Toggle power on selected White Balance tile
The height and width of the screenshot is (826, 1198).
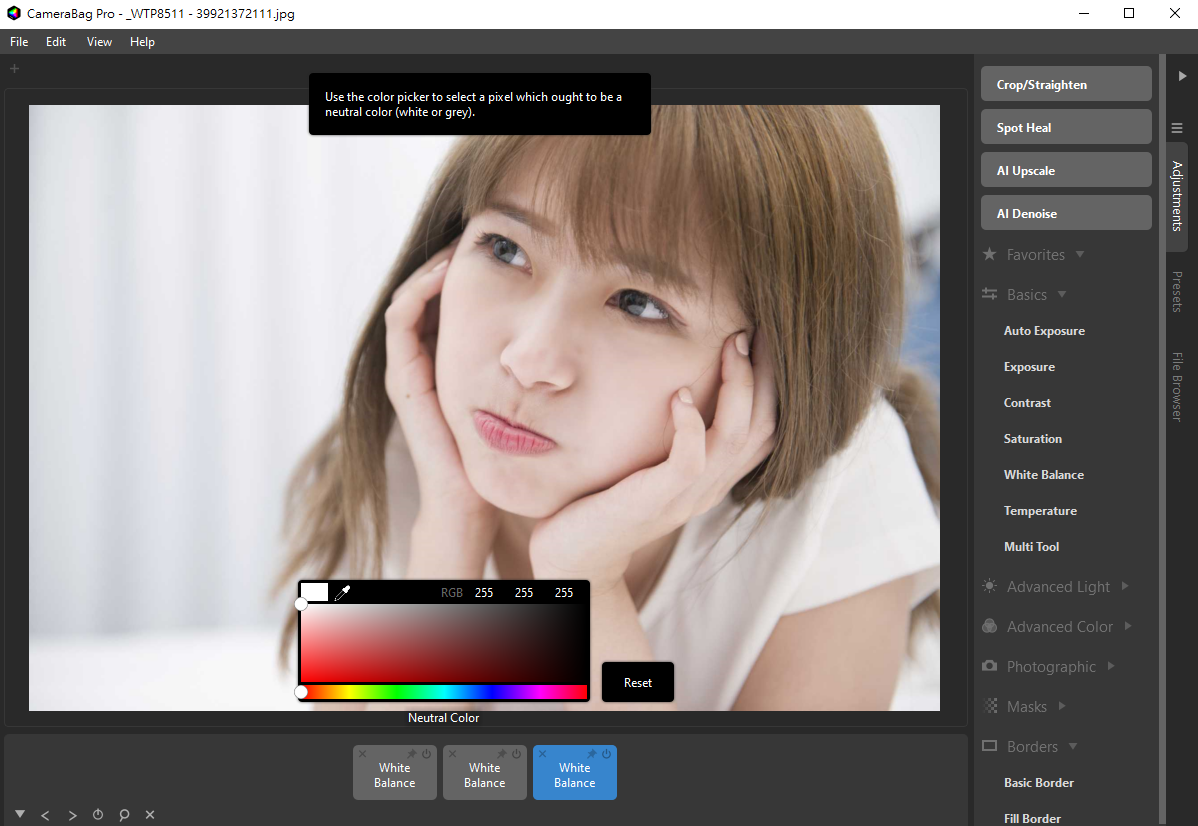606,754
